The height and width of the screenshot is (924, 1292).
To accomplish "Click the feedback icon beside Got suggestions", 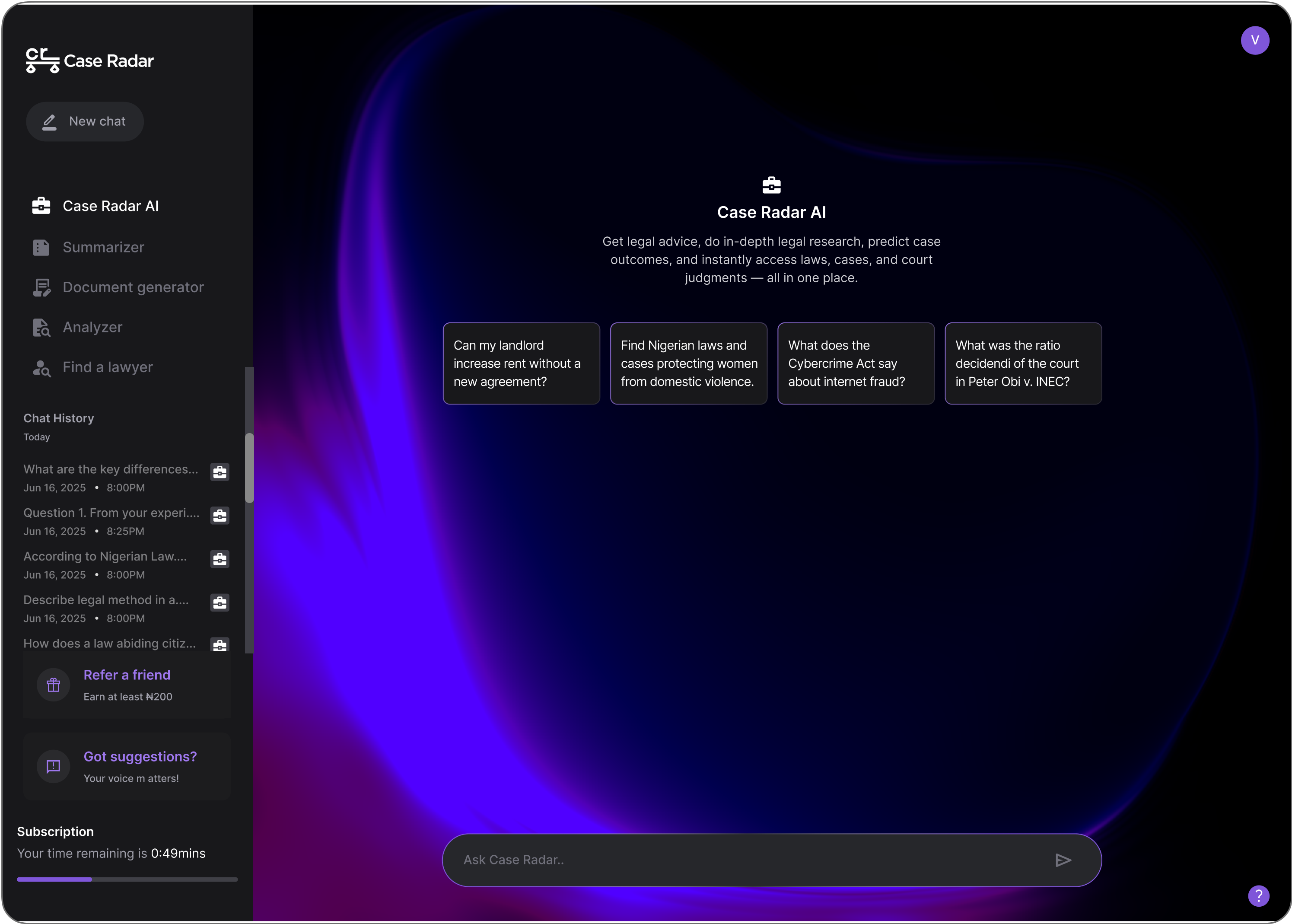I will [54, 766].
